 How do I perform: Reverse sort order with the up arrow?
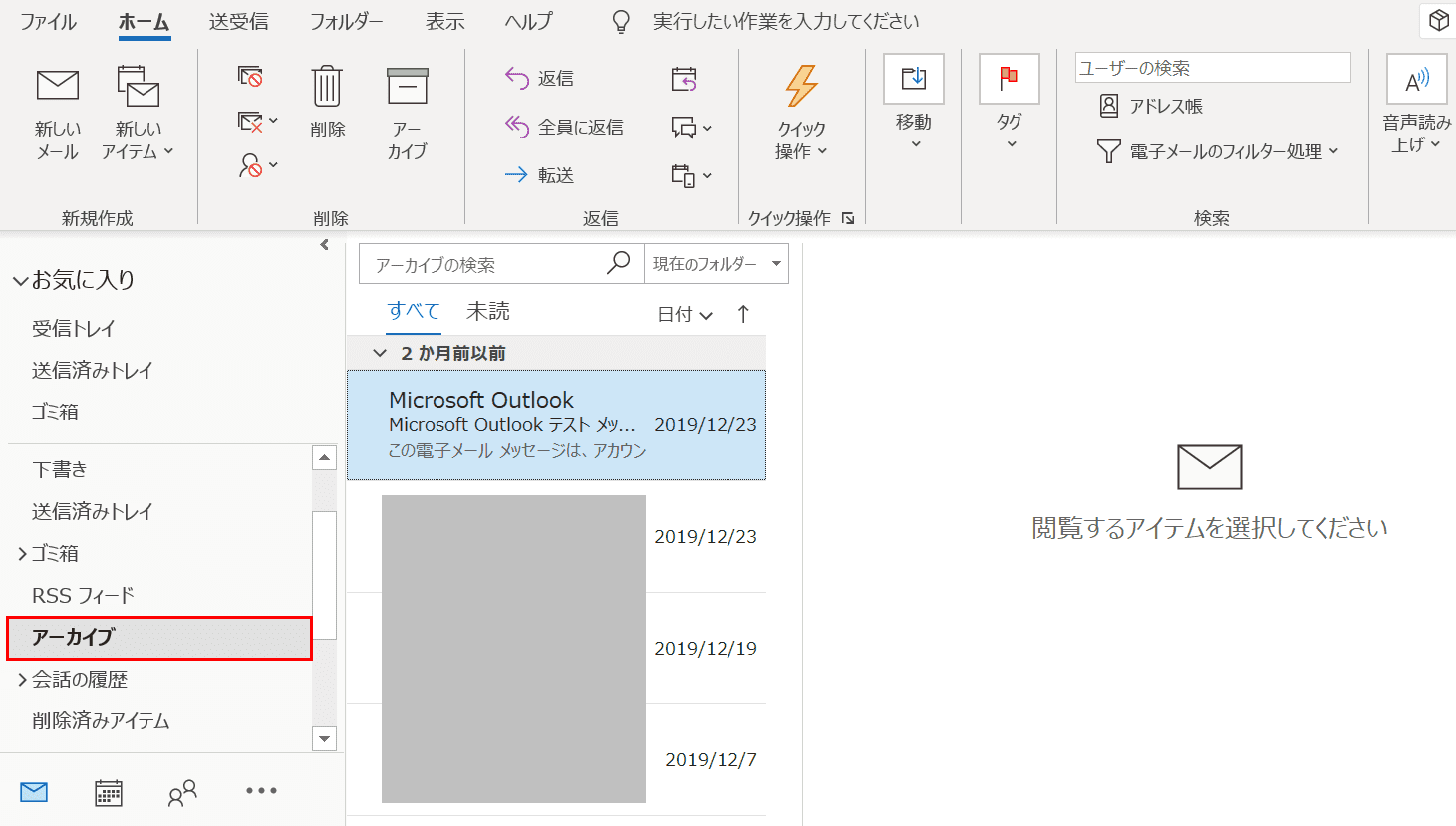point(743,314)
